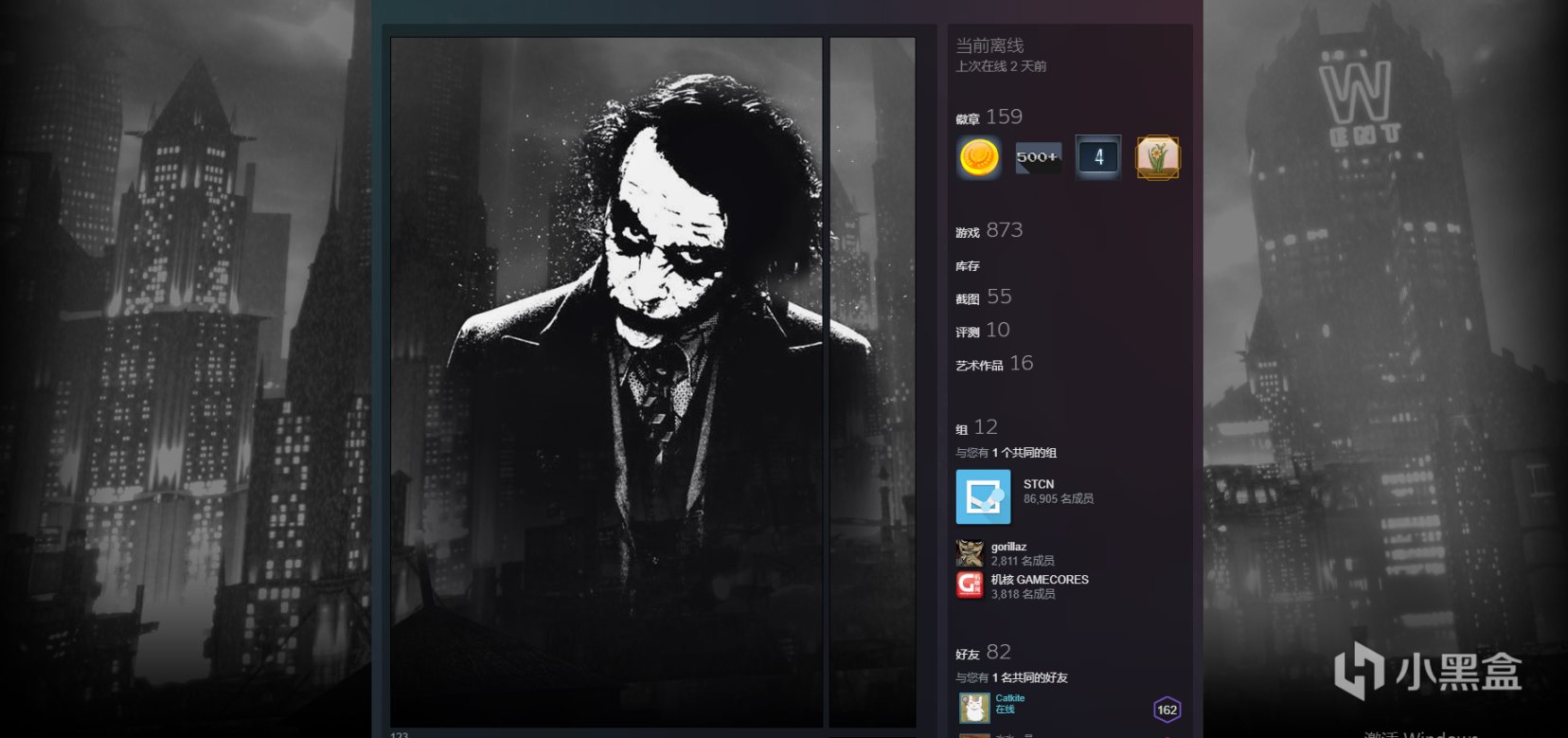Click the 当前离线 status text
This screenshot has width=1568, height=738.
pyautogui.click(x=989, y=45)
